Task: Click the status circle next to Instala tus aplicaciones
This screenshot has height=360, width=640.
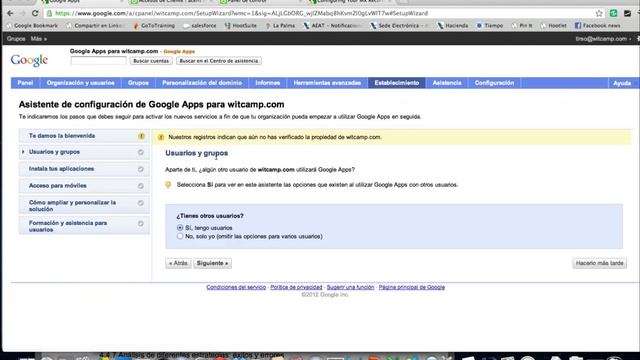Action: click(x=140, y=169)
